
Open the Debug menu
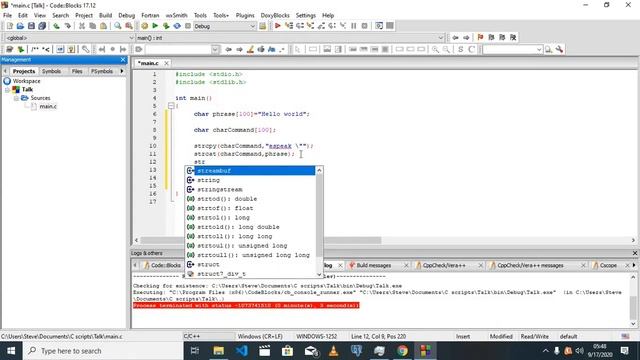127,16
